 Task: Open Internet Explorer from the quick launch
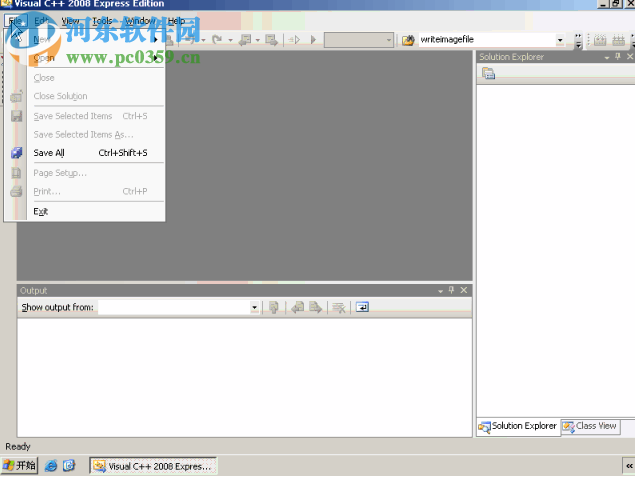pos(51,466)
